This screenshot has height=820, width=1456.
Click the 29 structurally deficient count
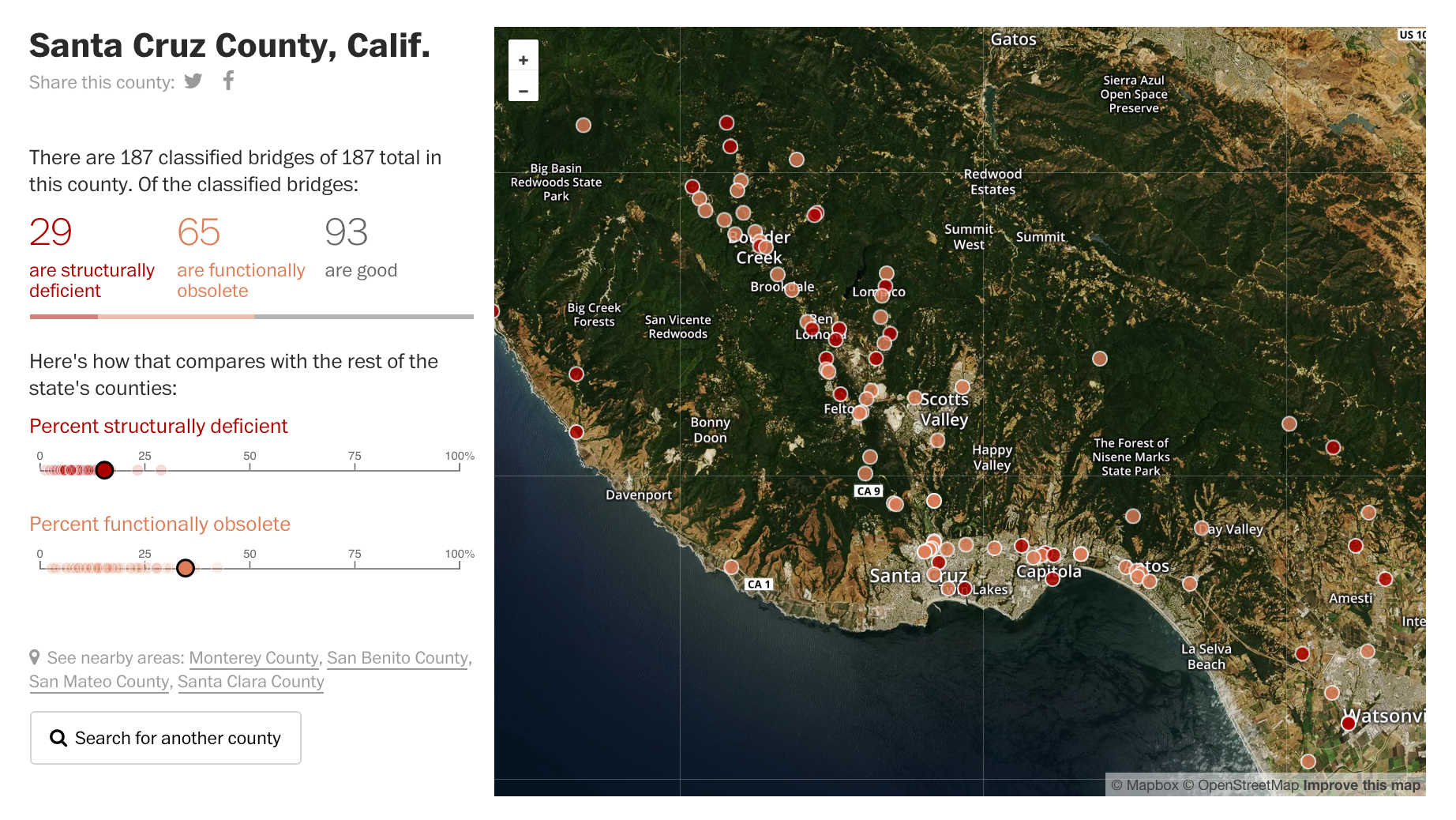tap(51, 232)
